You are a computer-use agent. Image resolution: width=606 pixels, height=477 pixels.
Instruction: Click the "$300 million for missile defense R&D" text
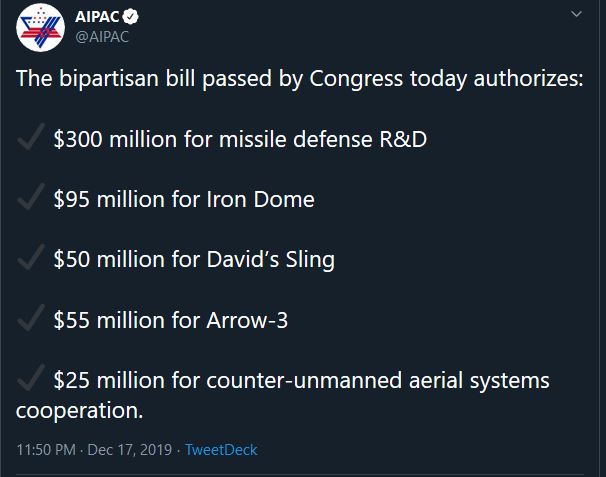tap(240, 139)
